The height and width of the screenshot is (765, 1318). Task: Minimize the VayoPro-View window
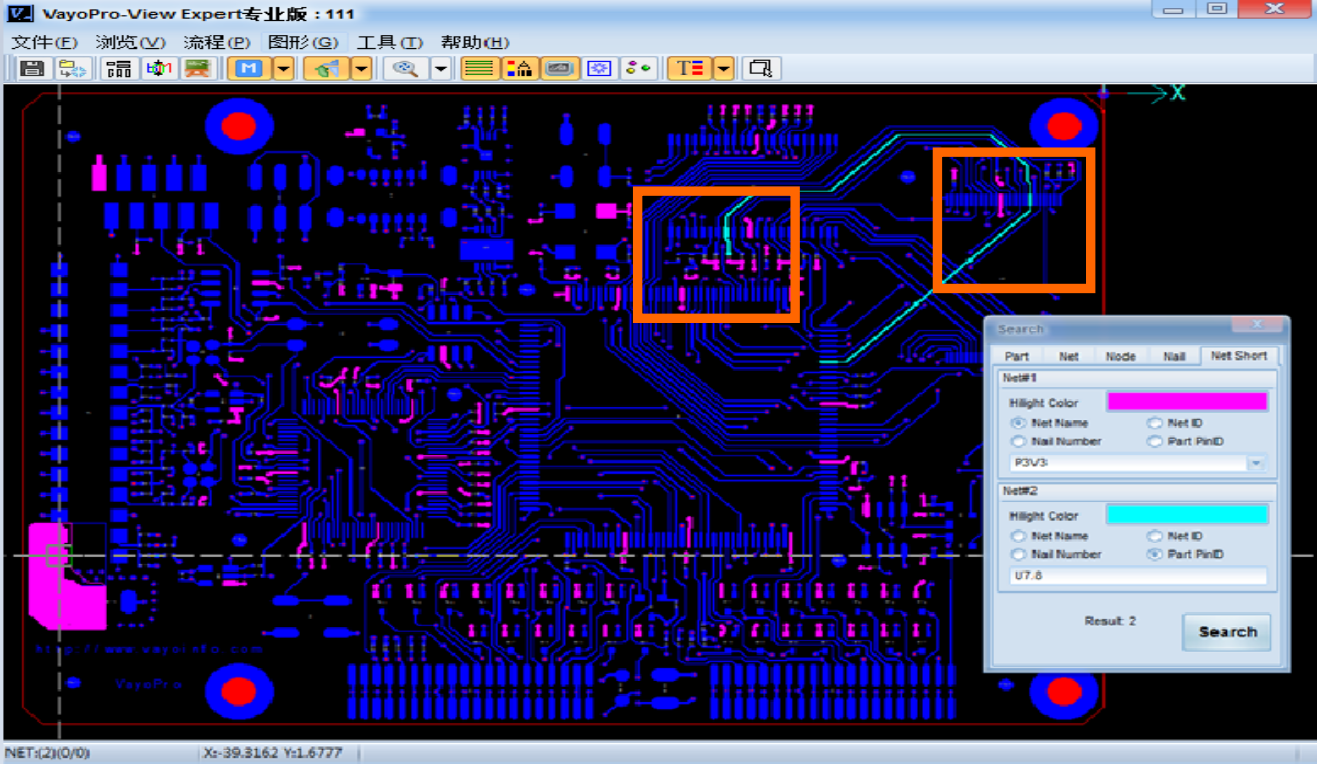1173,9
